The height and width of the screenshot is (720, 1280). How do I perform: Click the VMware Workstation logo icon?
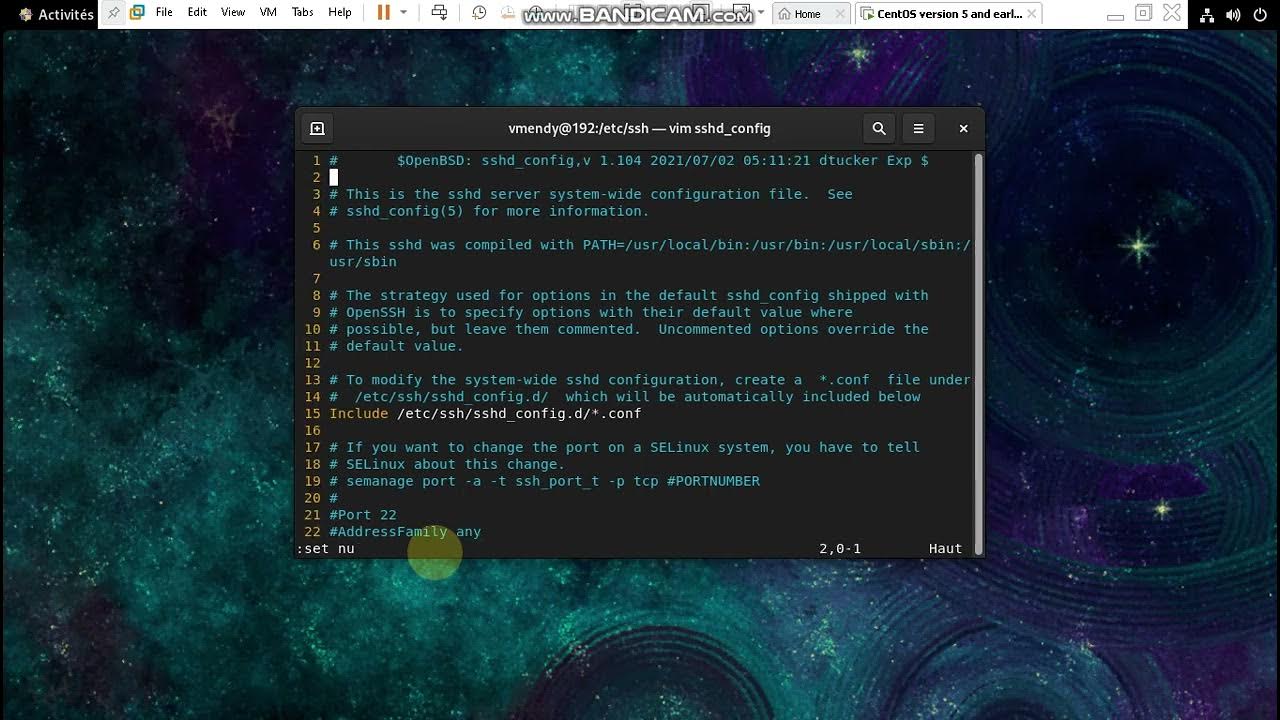click(137, 13)
